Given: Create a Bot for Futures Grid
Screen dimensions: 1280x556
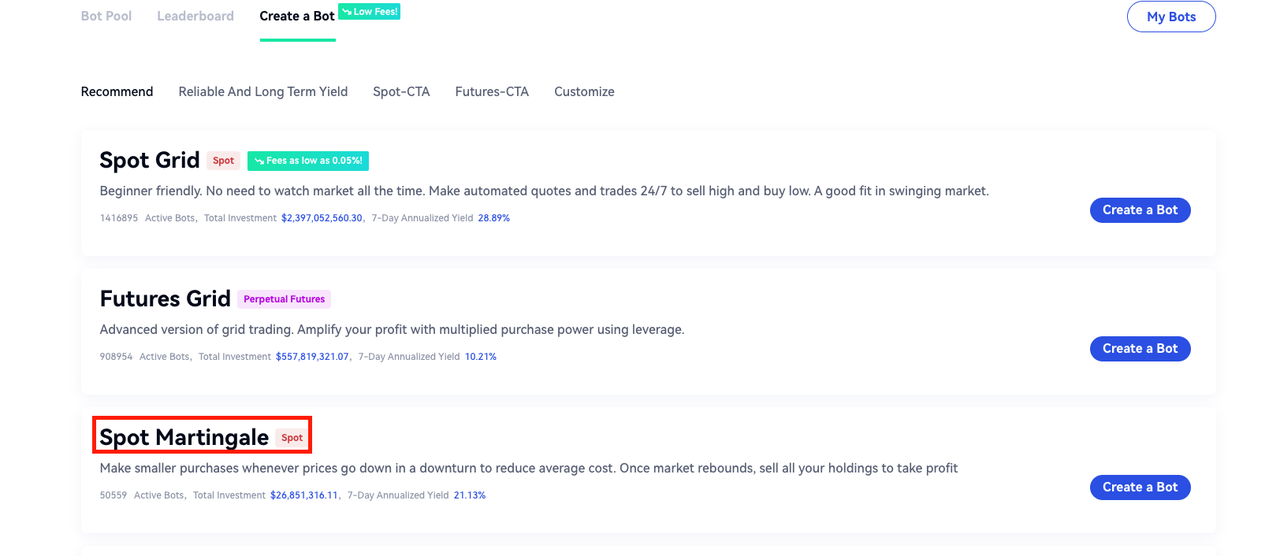Looking at the screenshot, I should click(1140, 349).
